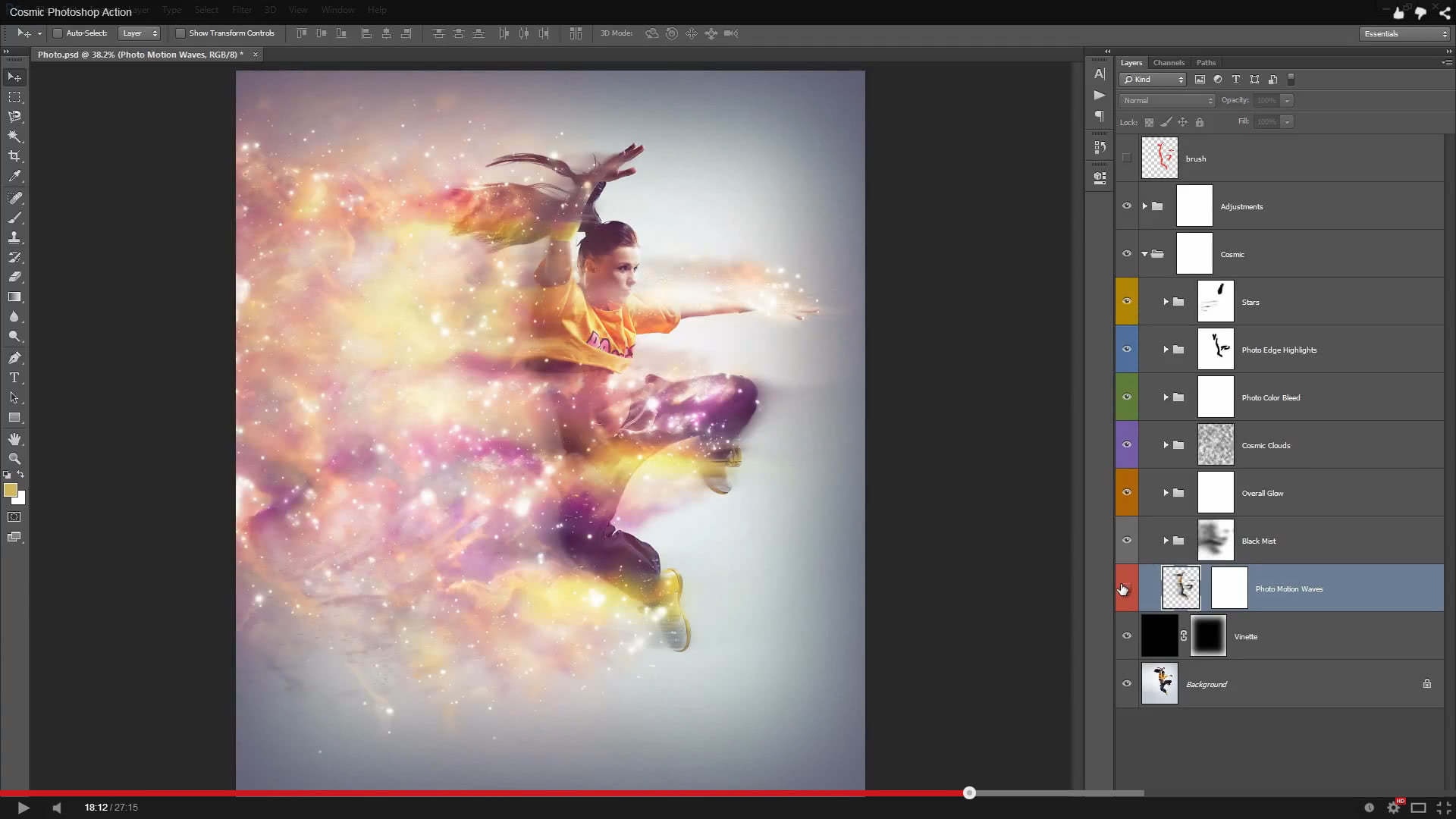The height and width of the screenshot is (819, 1456).
Task: Open the blend mode dropdown
Action: point(1166,100)
